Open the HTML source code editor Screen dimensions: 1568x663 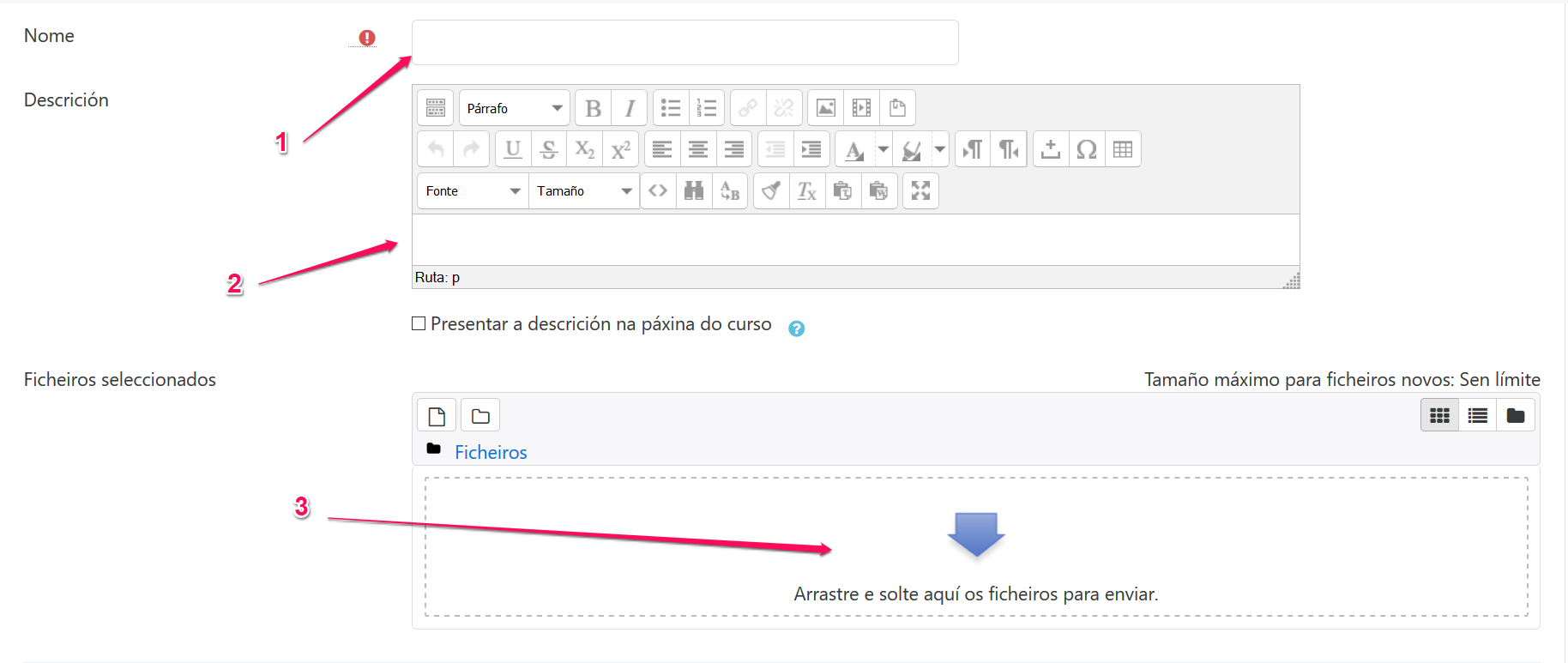tap(658, 190)
